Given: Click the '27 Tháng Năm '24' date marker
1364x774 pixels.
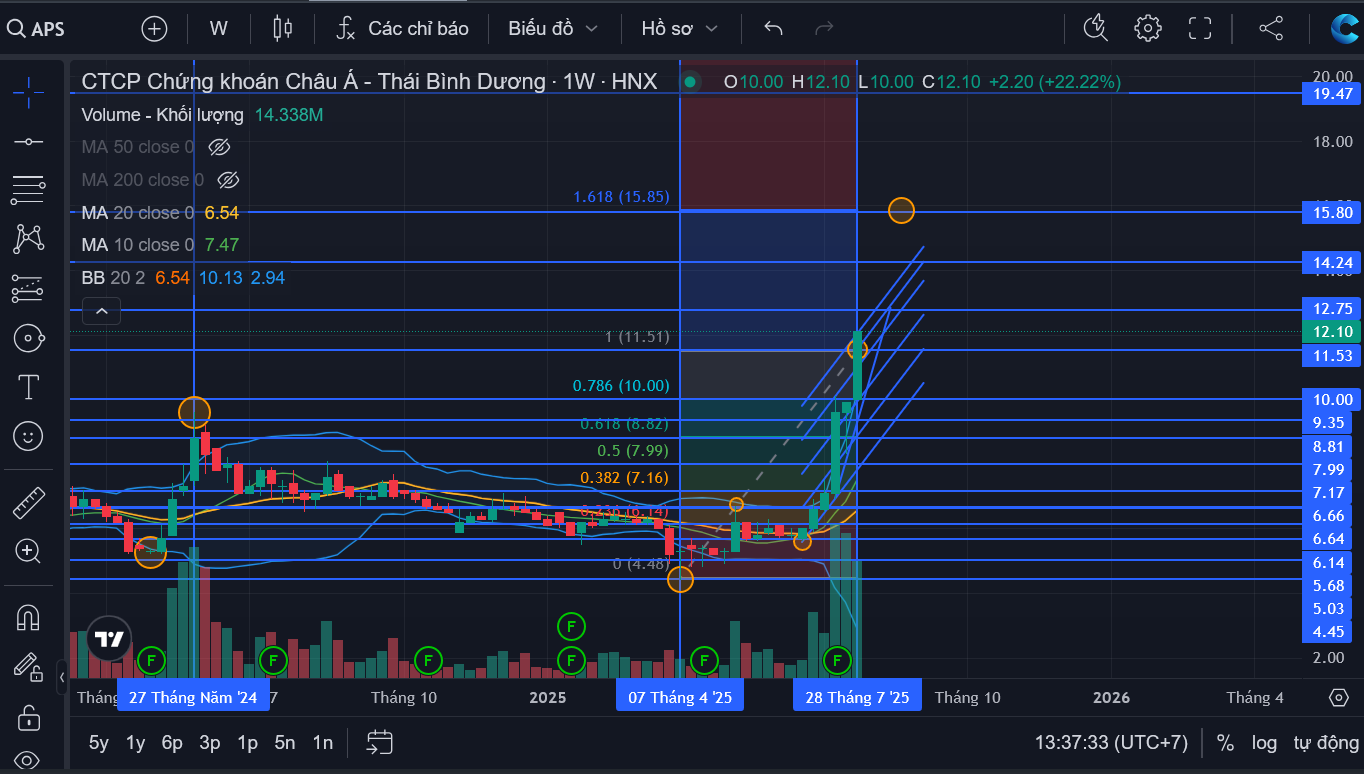Looking at the screenshot, I should pos(193,697).
